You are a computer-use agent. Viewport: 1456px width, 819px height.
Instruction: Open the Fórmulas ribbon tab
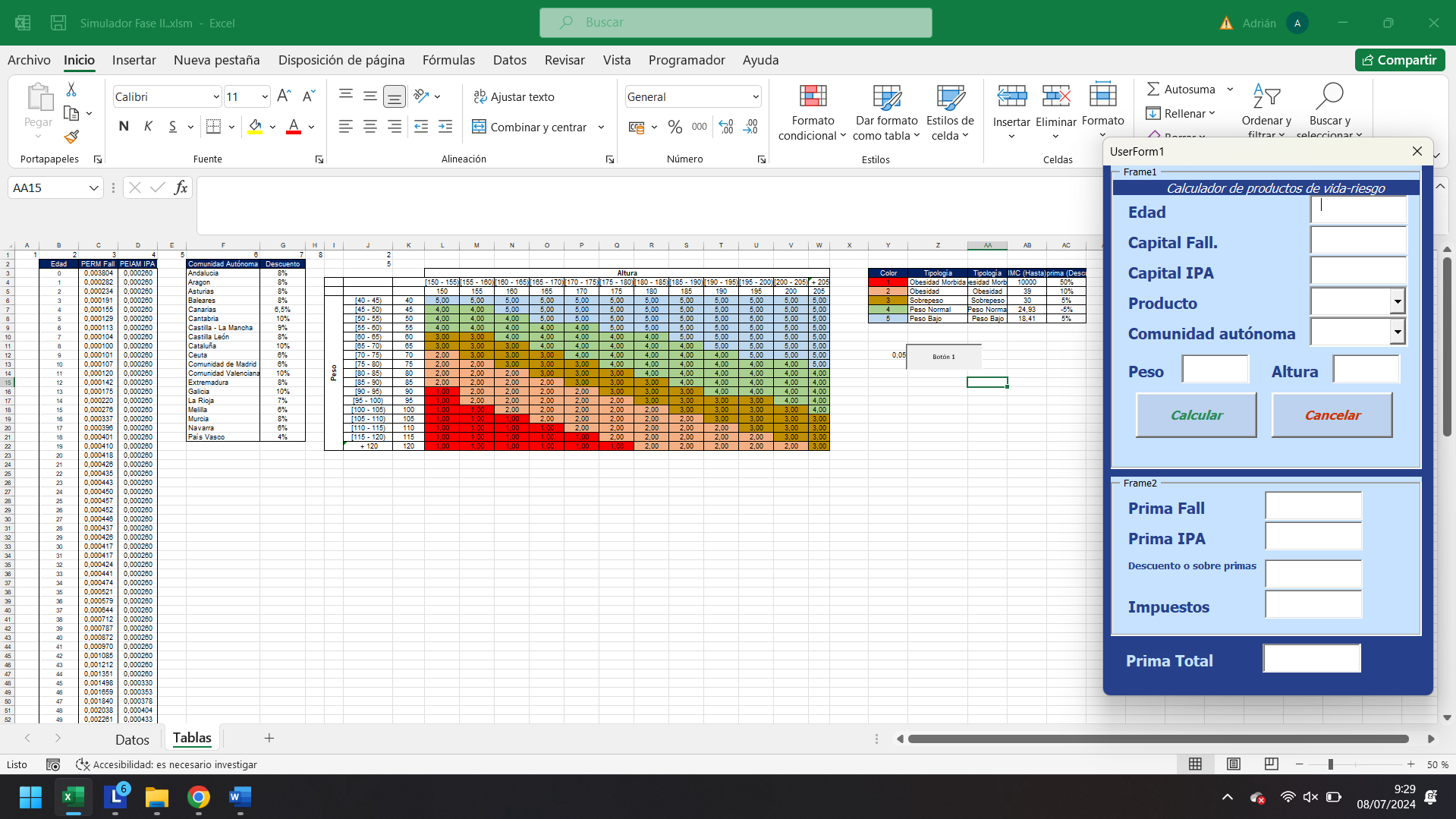coord(448,60)
